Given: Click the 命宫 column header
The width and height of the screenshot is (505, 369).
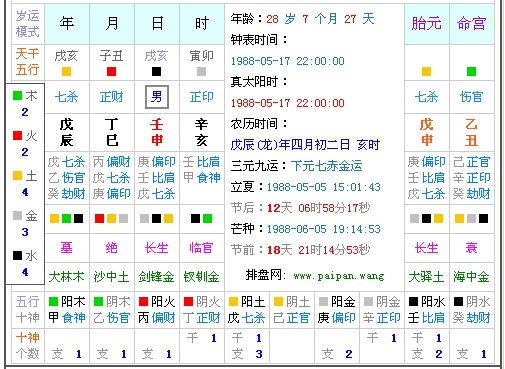Looking at the screenshot, I should click(x=471, y=24).
